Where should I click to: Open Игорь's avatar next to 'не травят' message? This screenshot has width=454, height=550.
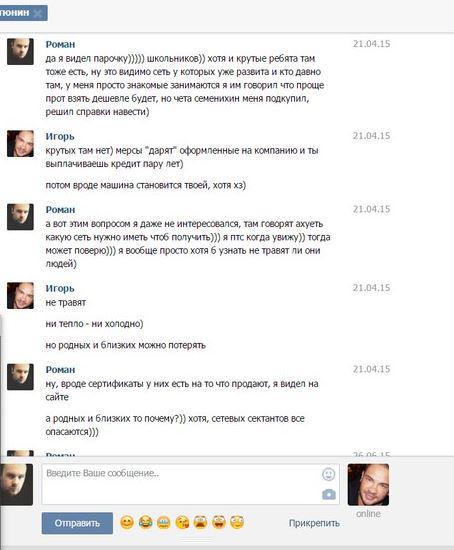click(20, 296)
